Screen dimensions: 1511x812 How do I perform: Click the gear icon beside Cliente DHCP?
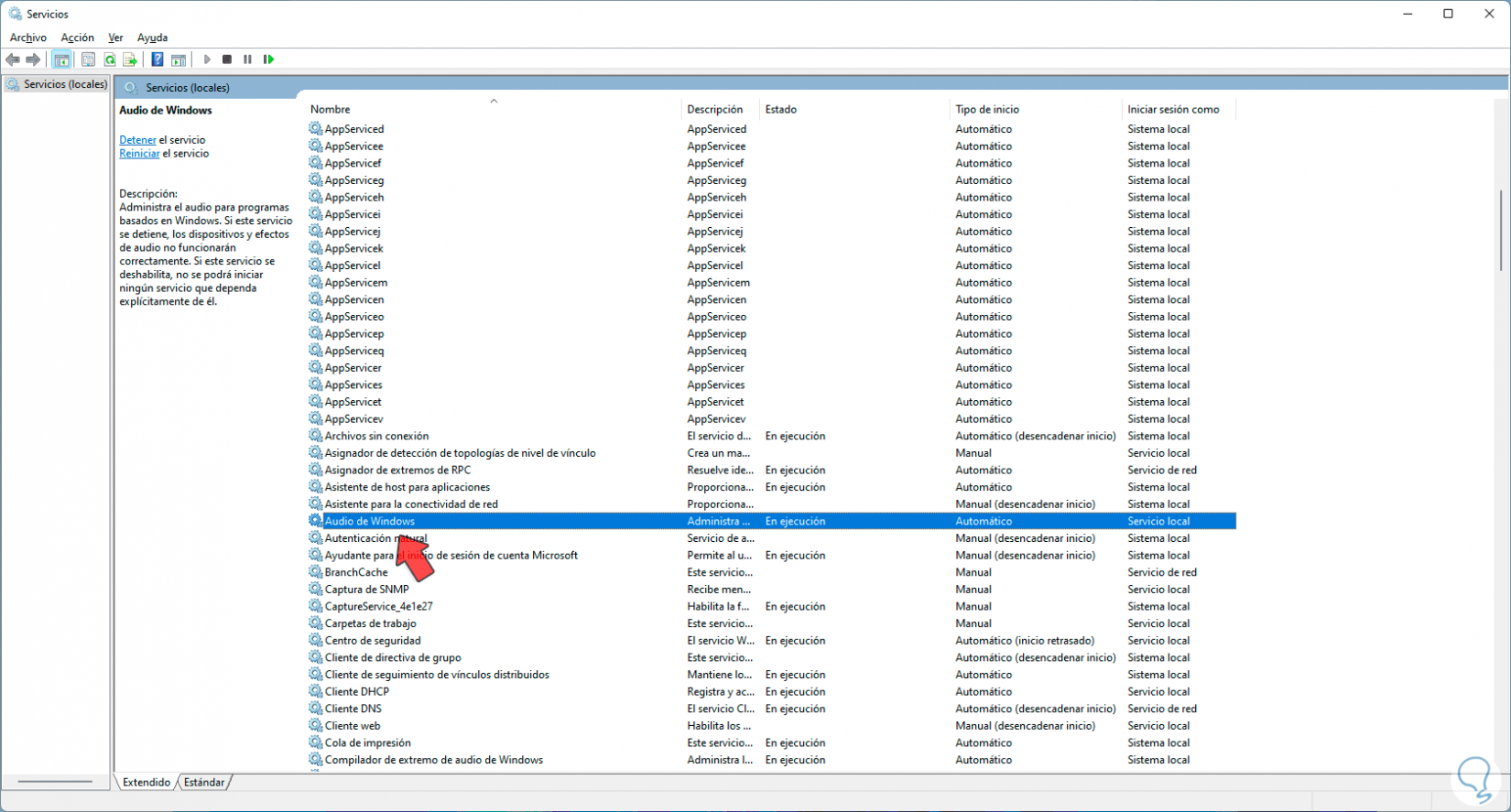[x=316, y=691]
